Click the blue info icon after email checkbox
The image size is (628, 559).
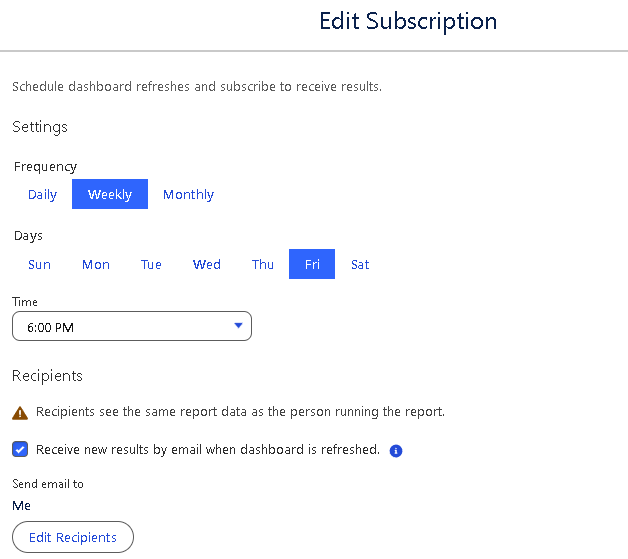click(396, 451)
